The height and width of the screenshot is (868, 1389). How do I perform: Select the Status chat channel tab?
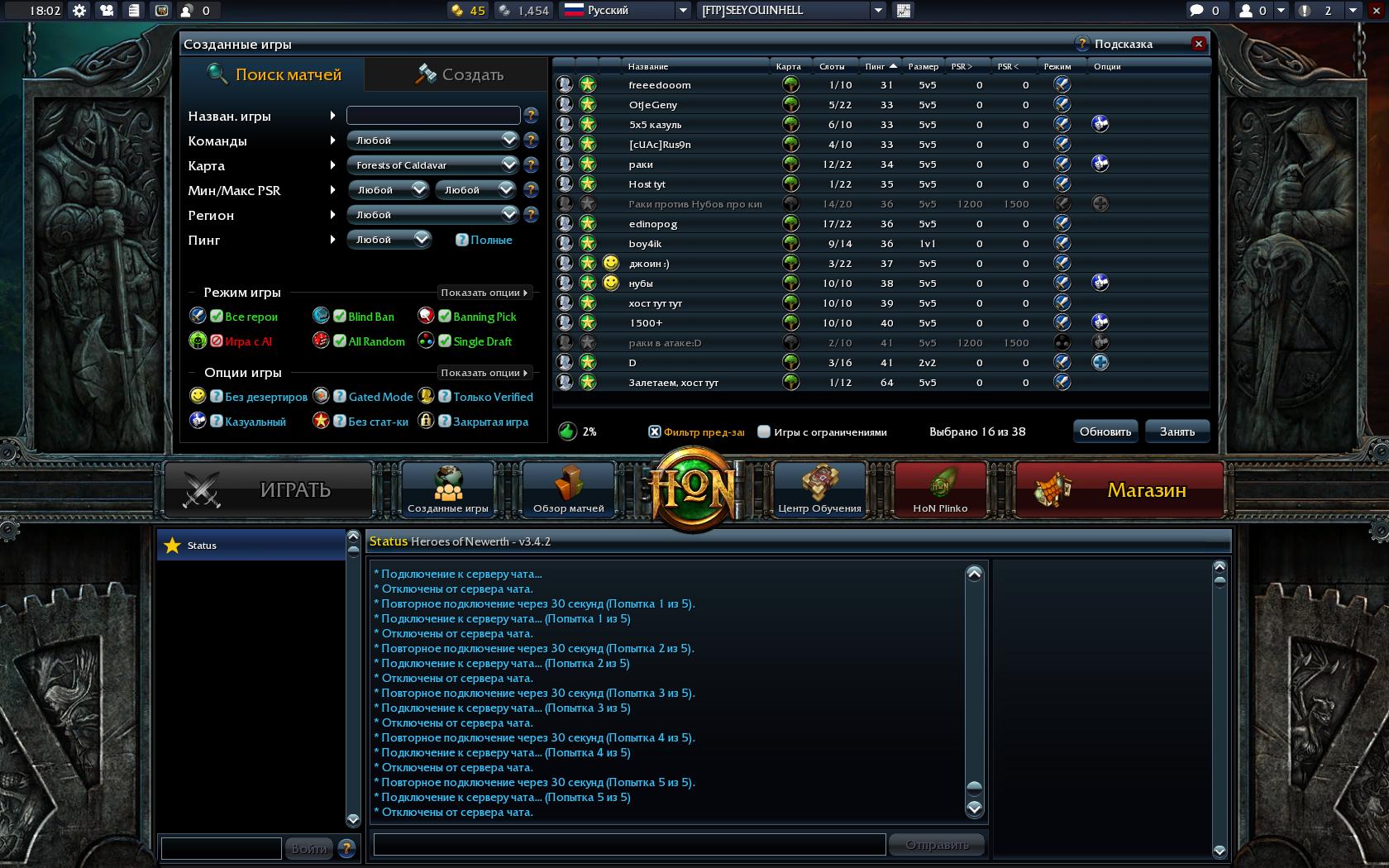pyautogui.click(x=251, y=546)
